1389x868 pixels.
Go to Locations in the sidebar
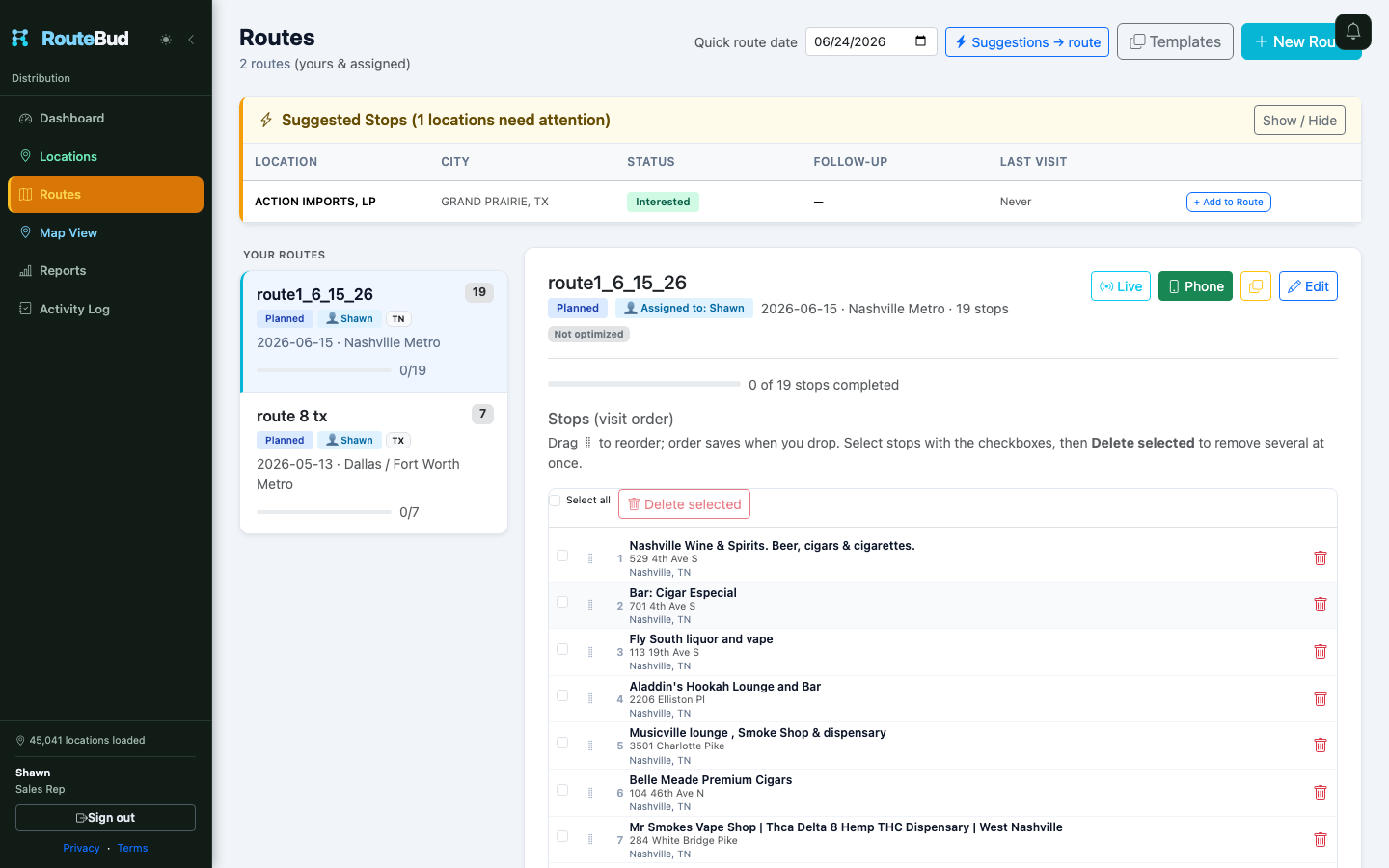(x=106, y=156)
